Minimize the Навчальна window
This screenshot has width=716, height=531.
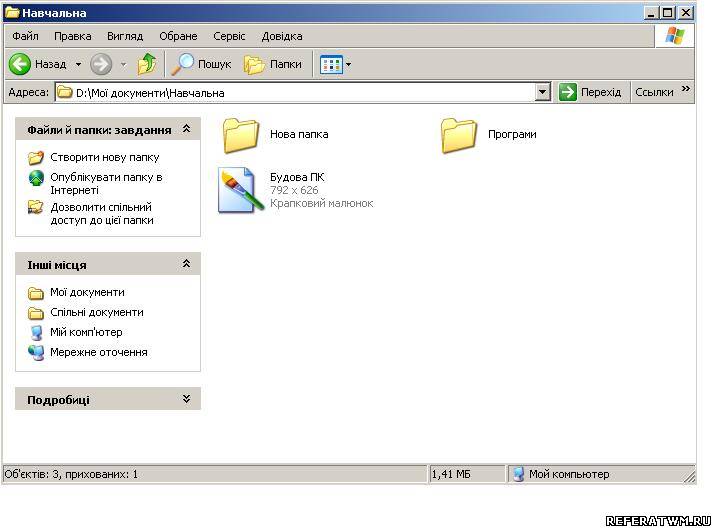pyautogui.click(x=651, y=13)
